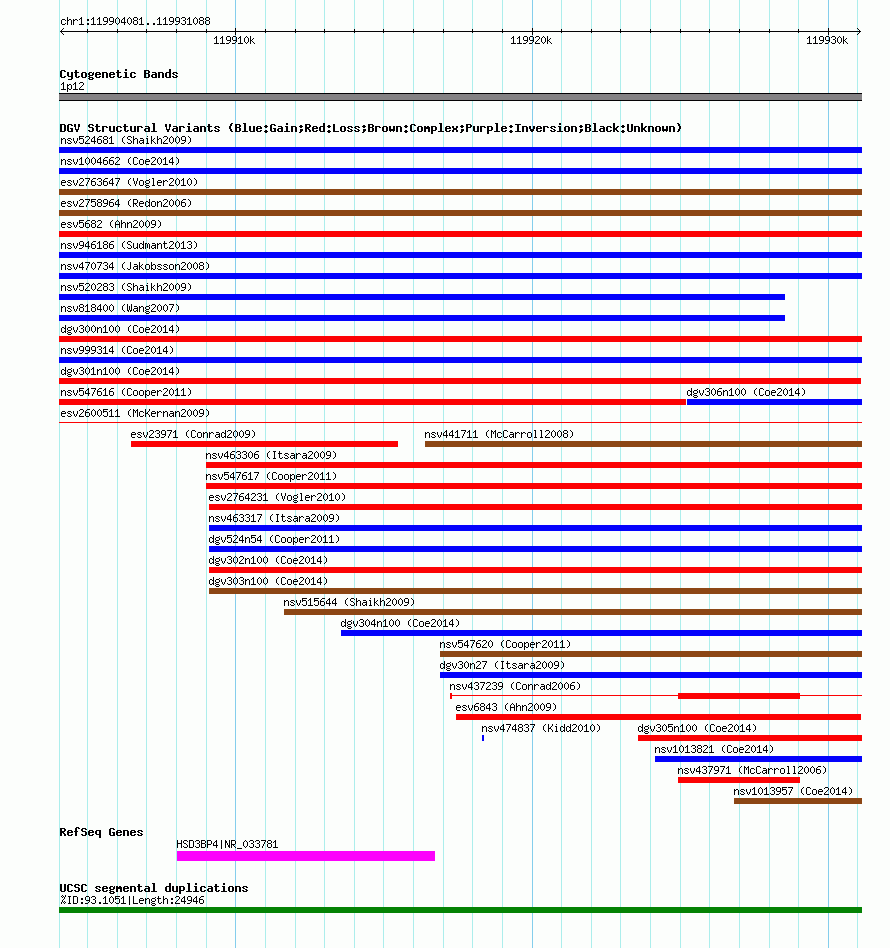The height and width of the screenshot is (948, 890).
Task: Click the magenta HSD3BP4 gene bar
Action: point(306,856)
